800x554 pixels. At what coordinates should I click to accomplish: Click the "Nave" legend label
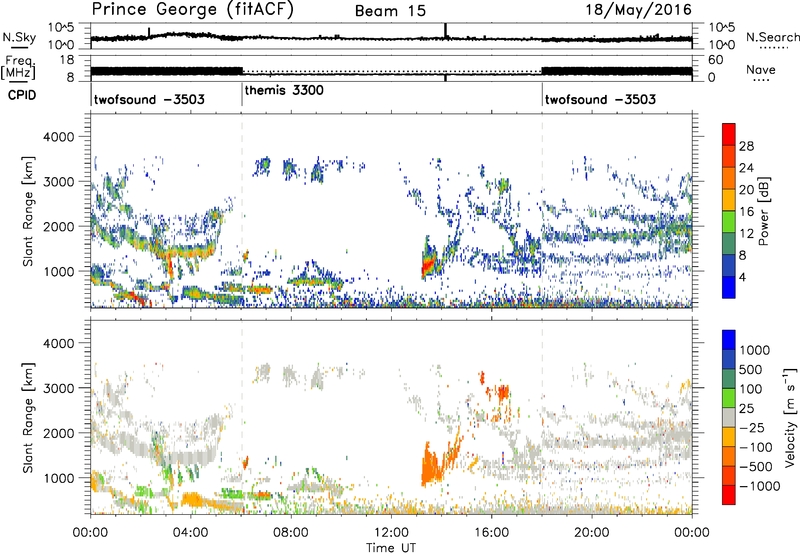click(761, 69)
